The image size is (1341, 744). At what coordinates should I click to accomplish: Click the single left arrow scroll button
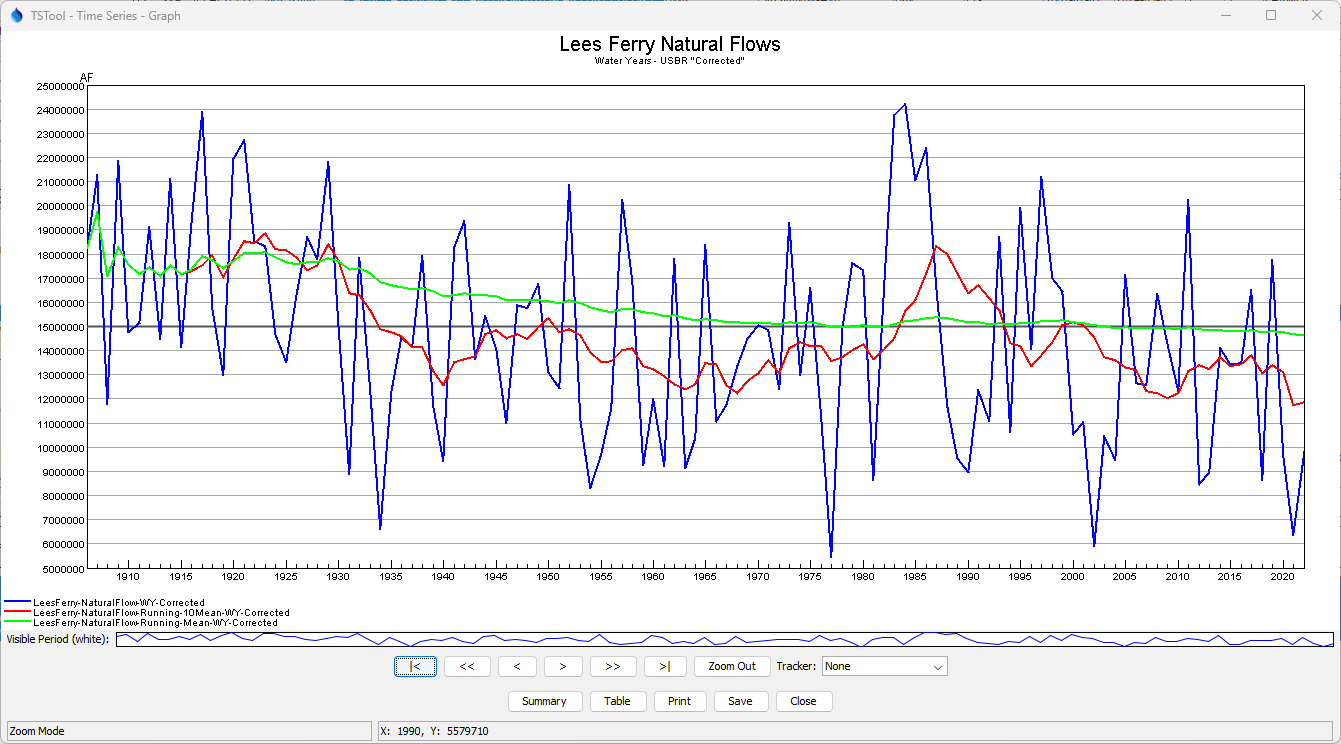tap(517, 666)
